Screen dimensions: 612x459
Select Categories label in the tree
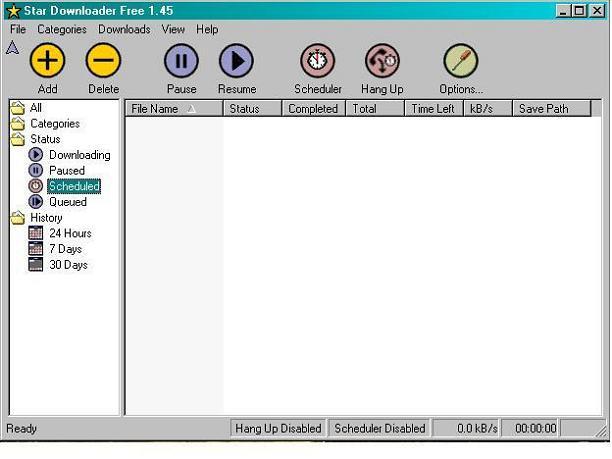pos(55,124)
